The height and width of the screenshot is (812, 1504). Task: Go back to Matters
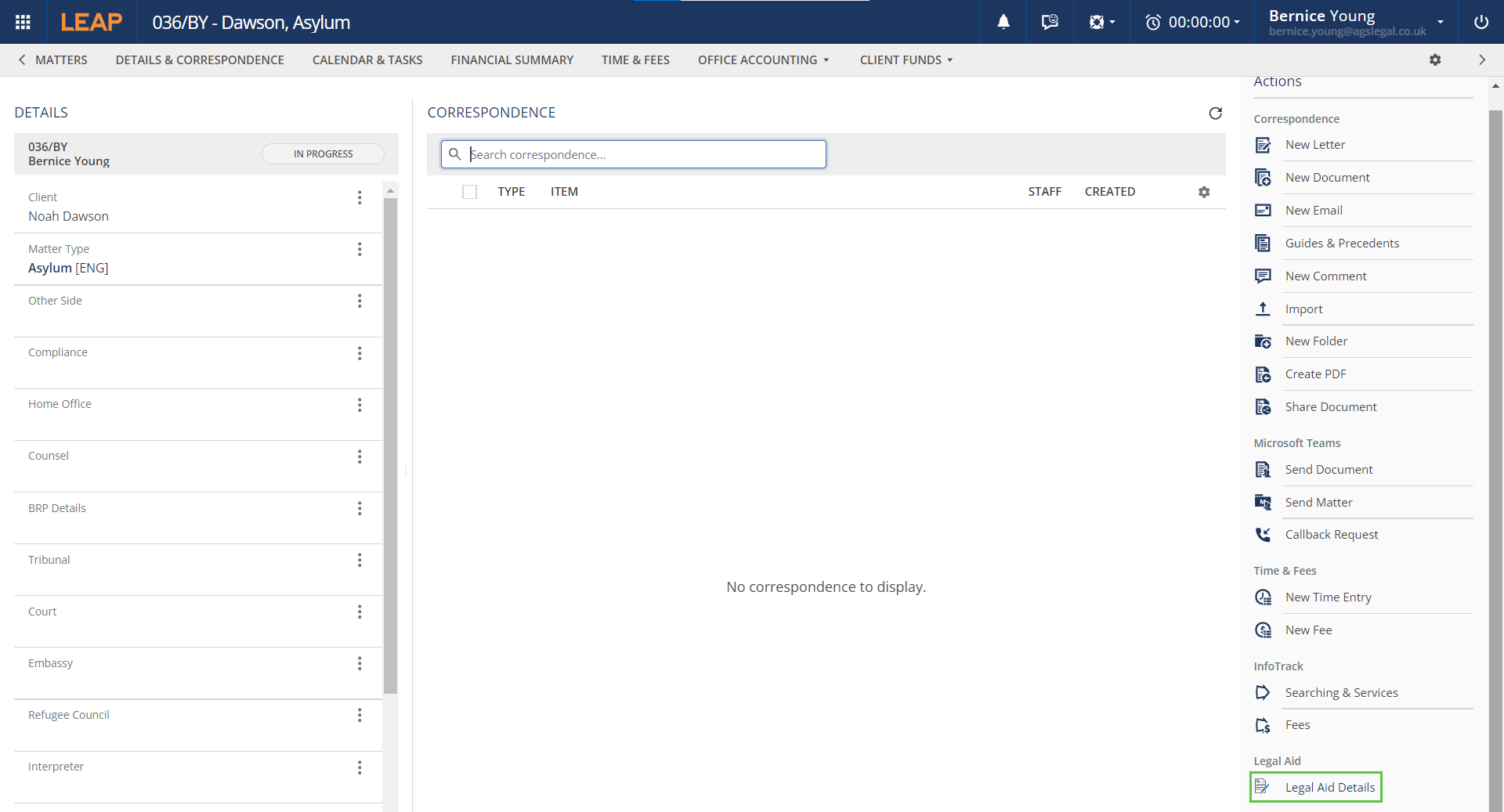tap(52, 60)
